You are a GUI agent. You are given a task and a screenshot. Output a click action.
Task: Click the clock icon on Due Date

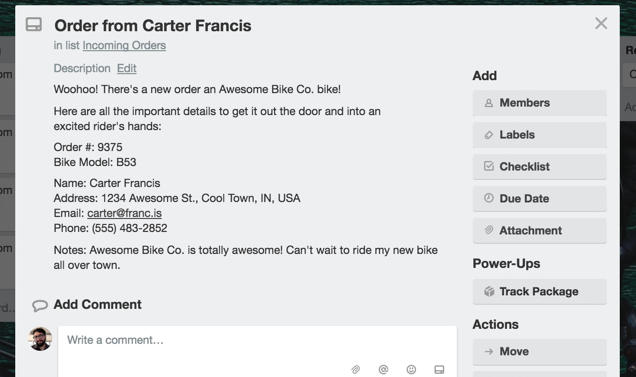pyautogui.click(x=489, y=198)
